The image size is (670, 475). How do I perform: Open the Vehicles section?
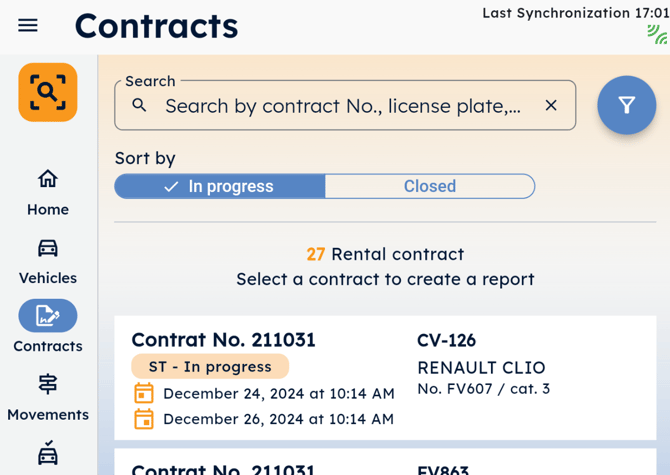click(47, 261)
